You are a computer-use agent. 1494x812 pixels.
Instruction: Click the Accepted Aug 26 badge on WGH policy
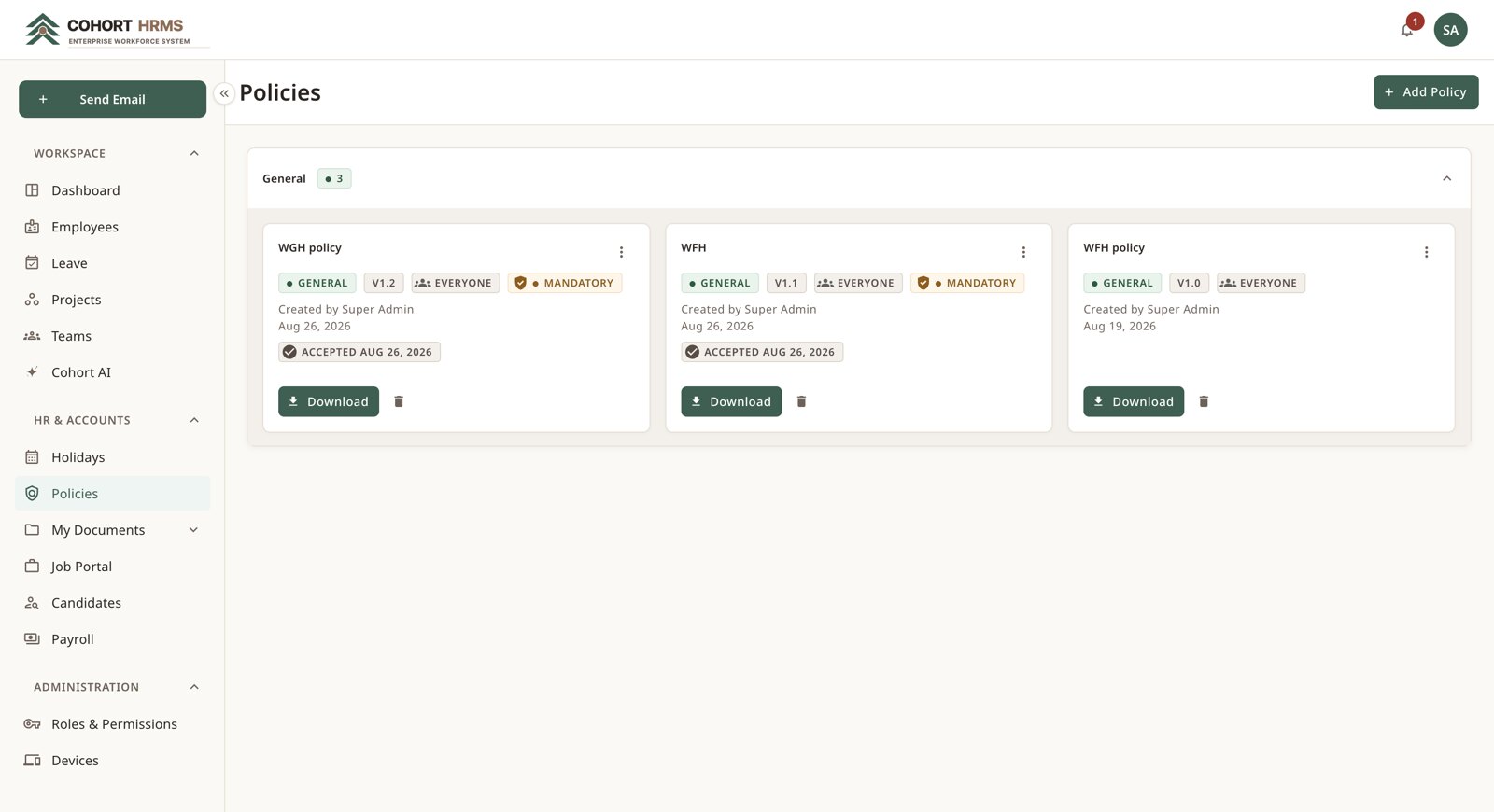(359, 352)
